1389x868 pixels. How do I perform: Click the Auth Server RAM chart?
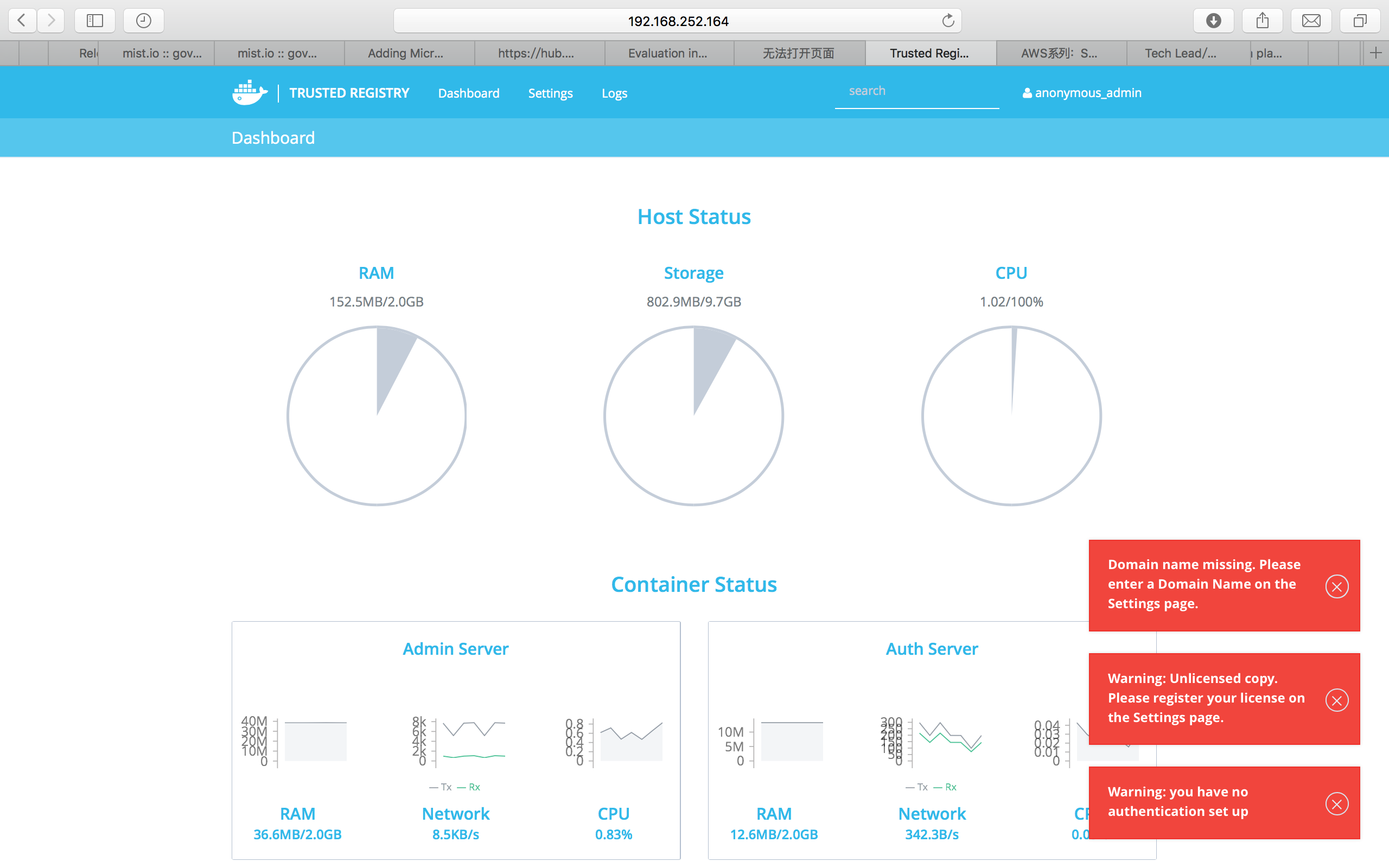coord(770,742)
